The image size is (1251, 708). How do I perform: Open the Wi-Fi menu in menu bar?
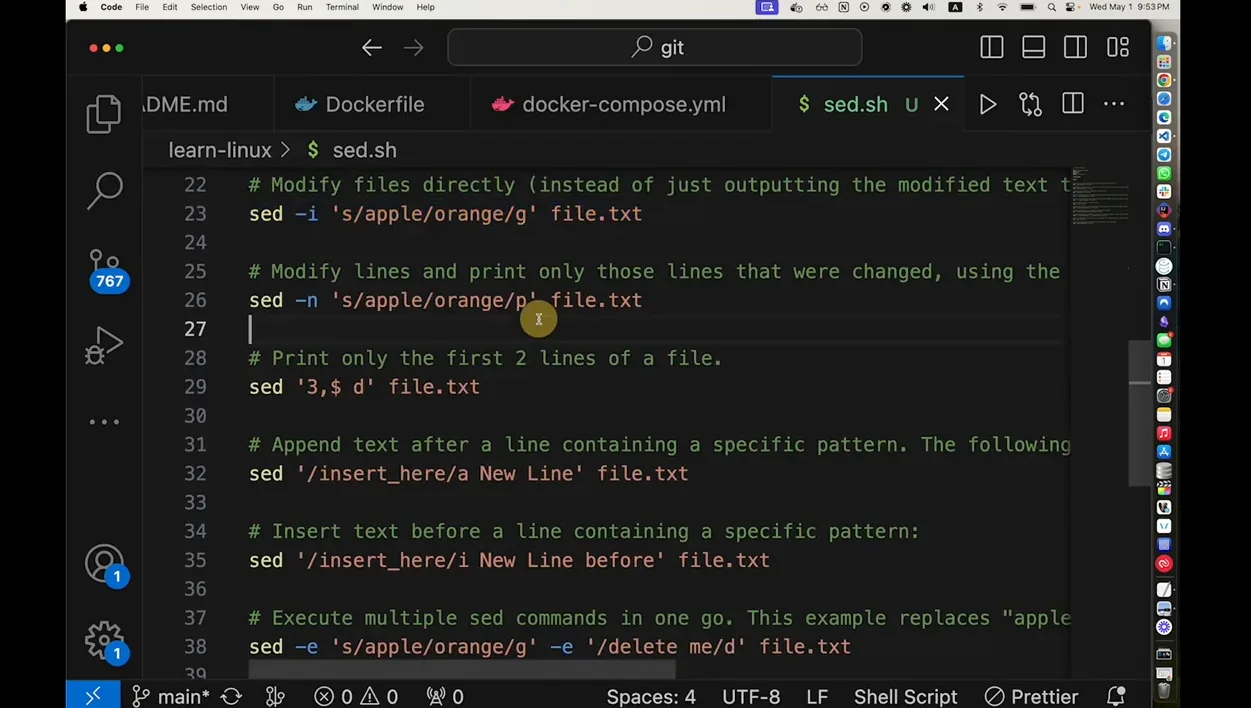tap(1002, 7)
